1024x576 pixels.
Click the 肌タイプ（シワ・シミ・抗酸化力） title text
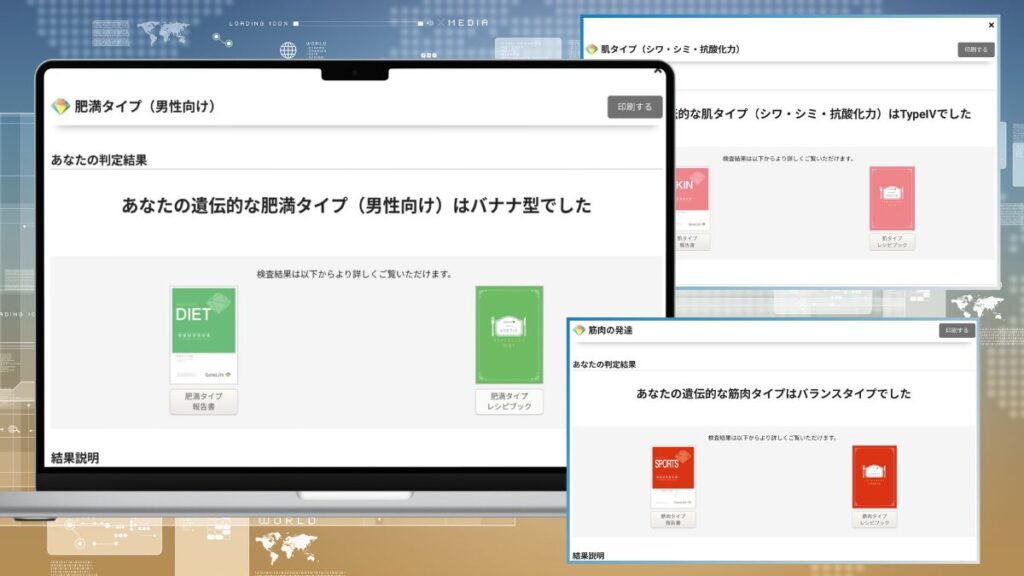point(671,49)
